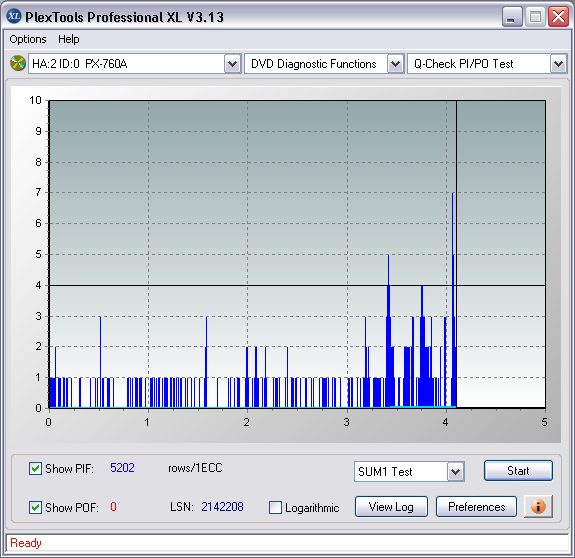Click the tall PIF spike reaching 7
Image resolution: width=575 pixels, height=558 pixels.
click(x=453, y=300)
